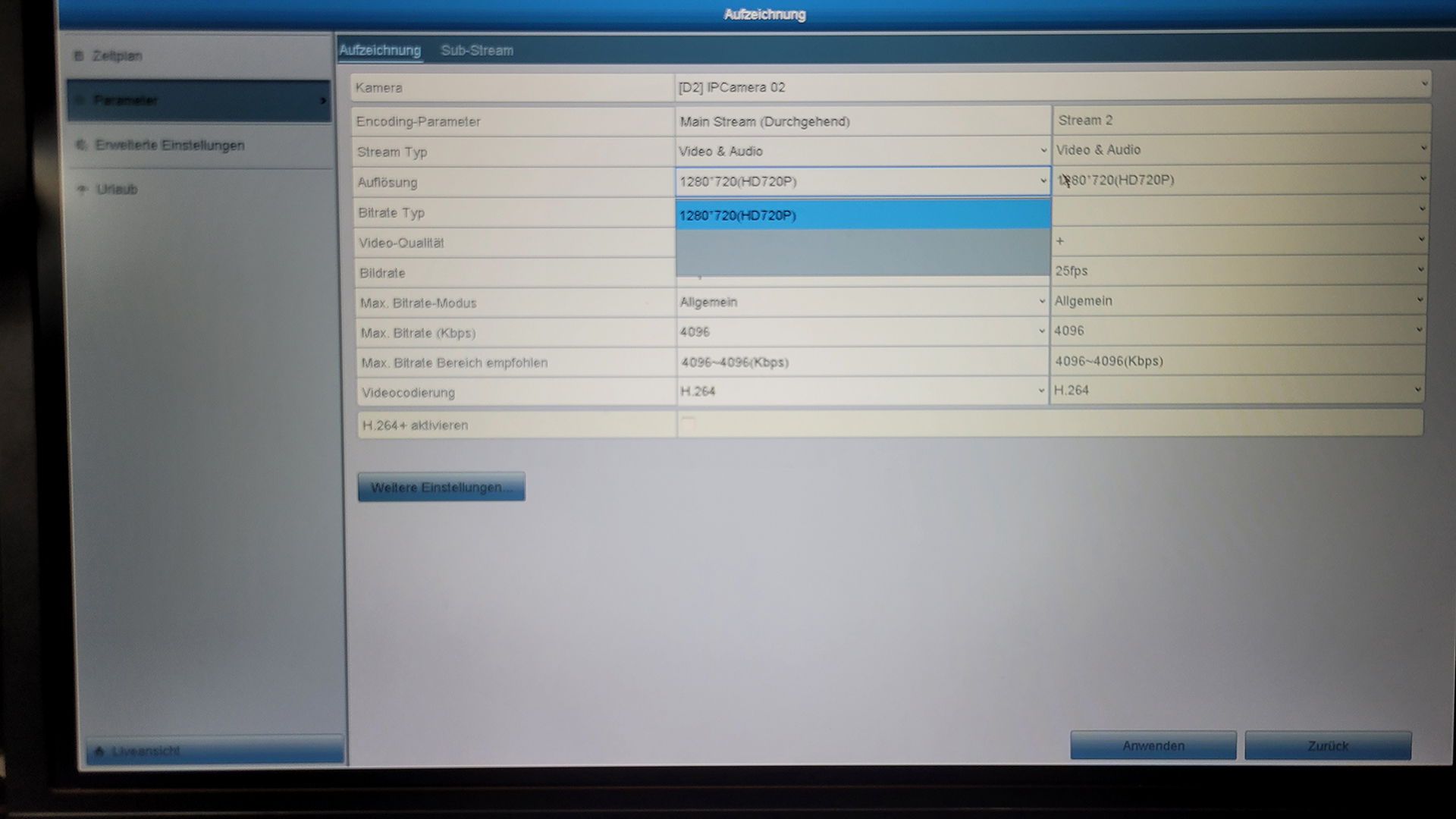Click the Anwenden button
This screenshot has width=1456, height=819.
1153,745
